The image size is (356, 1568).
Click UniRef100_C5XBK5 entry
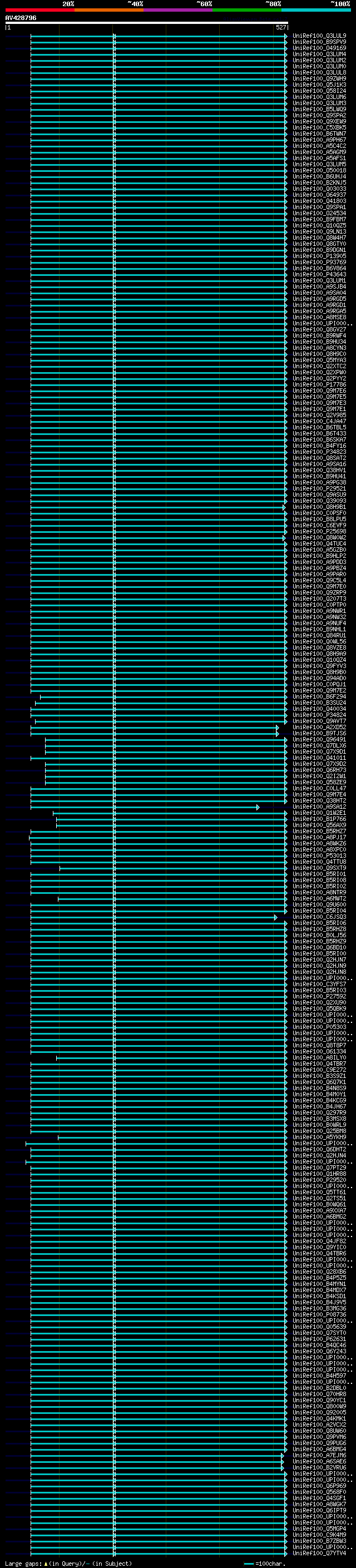click(x=319, y=128)
